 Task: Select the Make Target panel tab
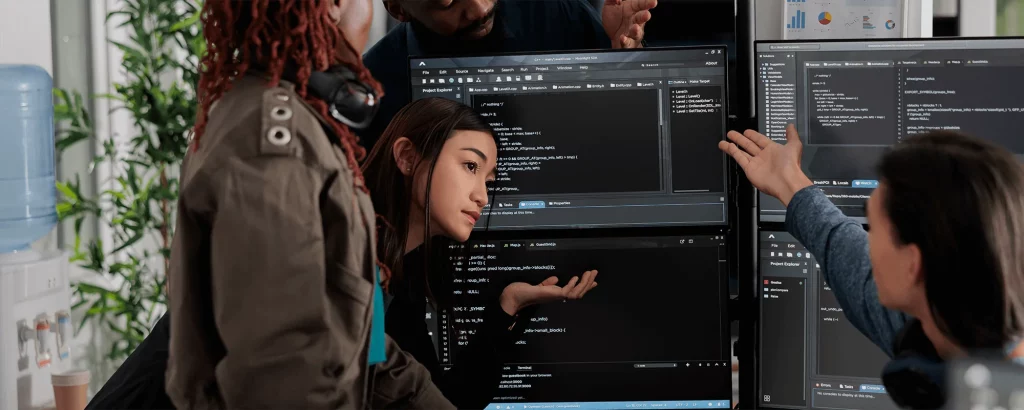tap(699, 82)
